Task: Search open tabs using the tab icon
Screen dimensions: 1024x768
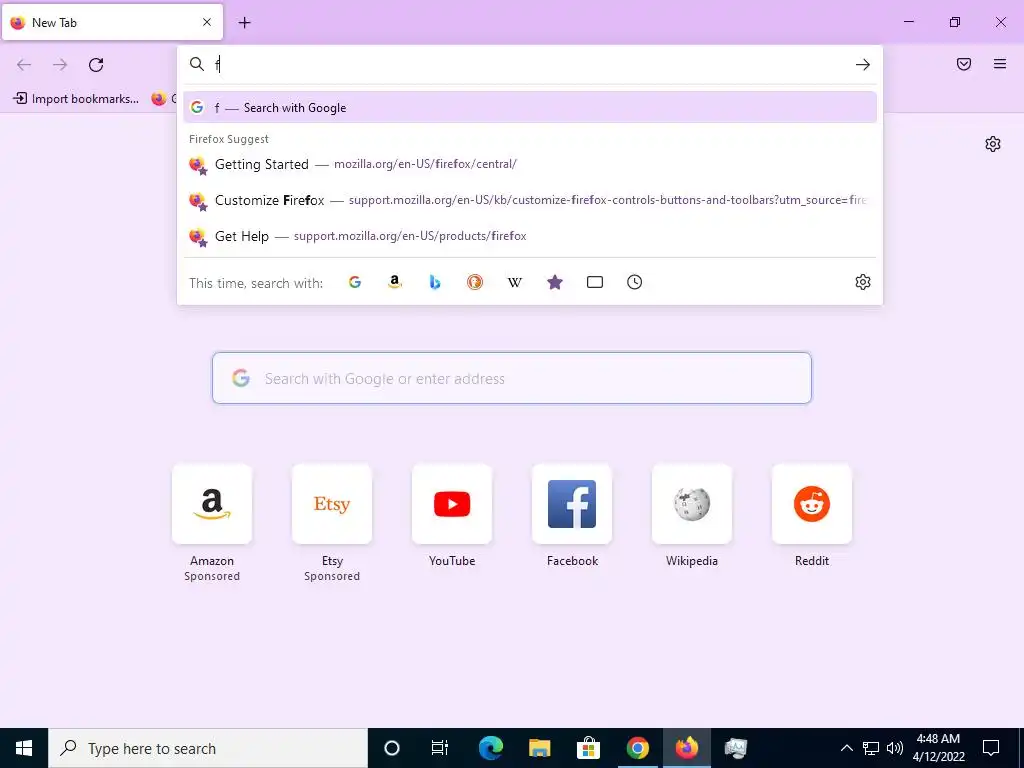Action: click(595, 282)
